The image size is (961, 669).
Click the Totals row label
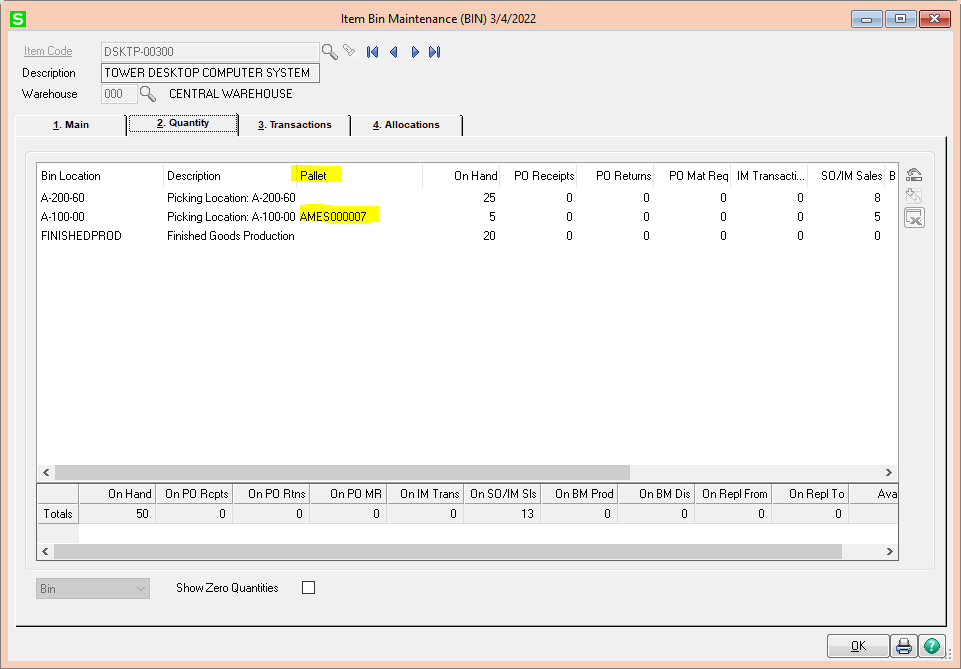tap(58, 514)
